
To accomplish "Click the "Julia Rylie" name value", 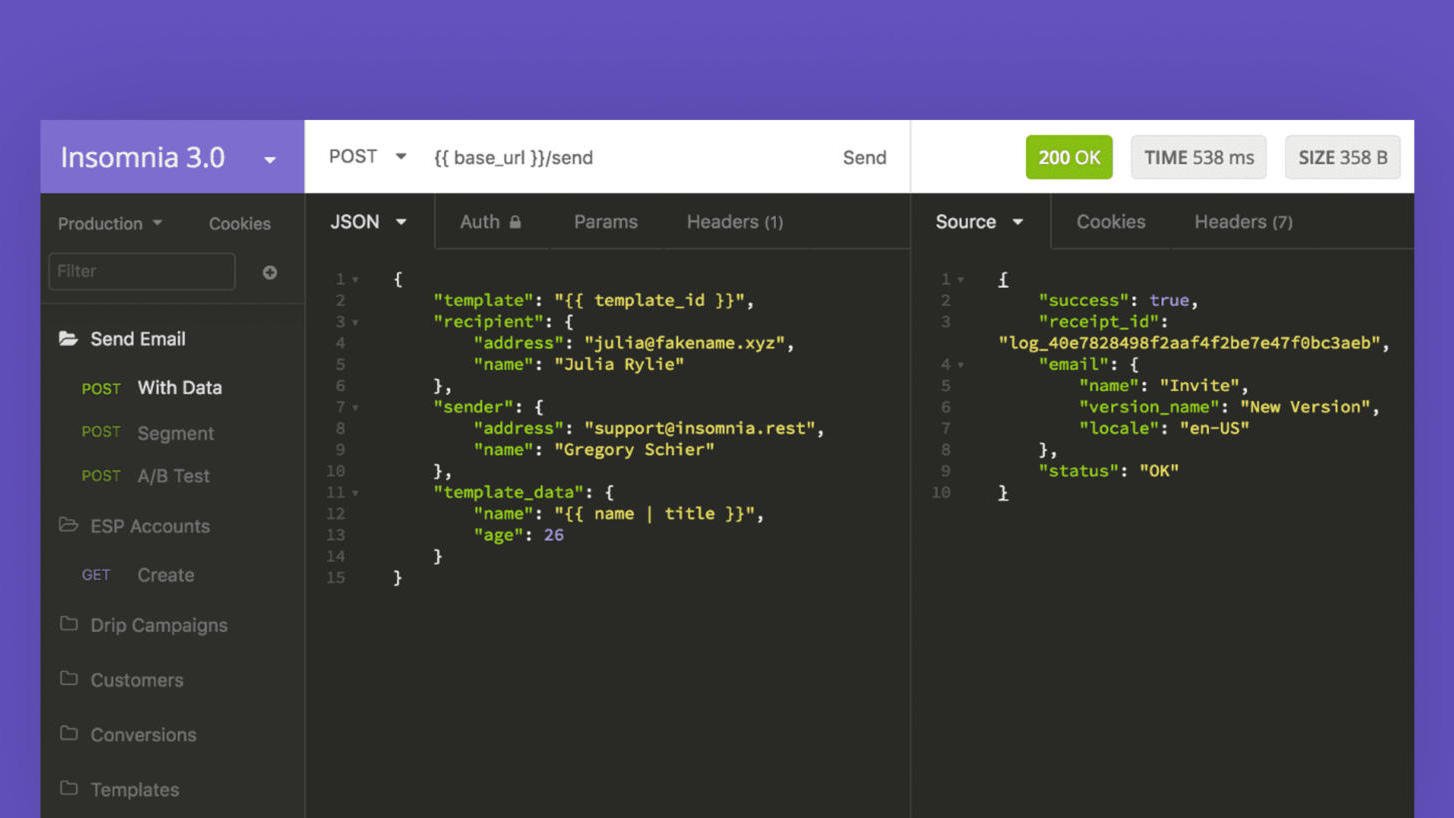I will tap(619, 365).
